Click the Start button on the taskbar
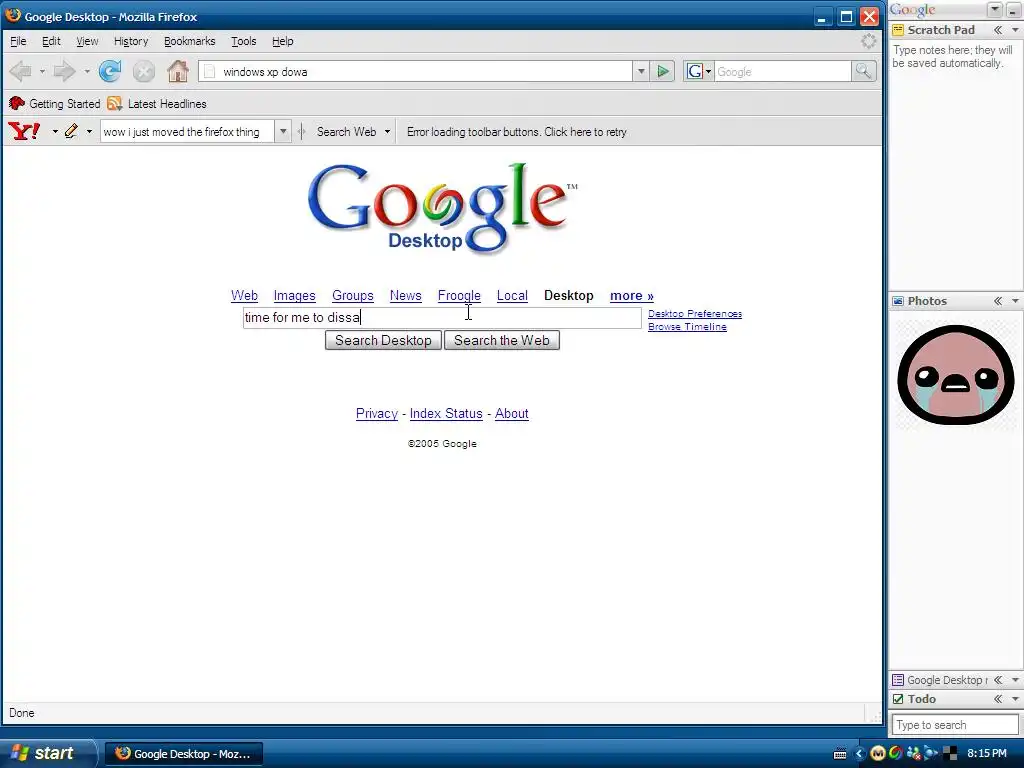This screenshot has height=768, width=1024. [47, 754]
